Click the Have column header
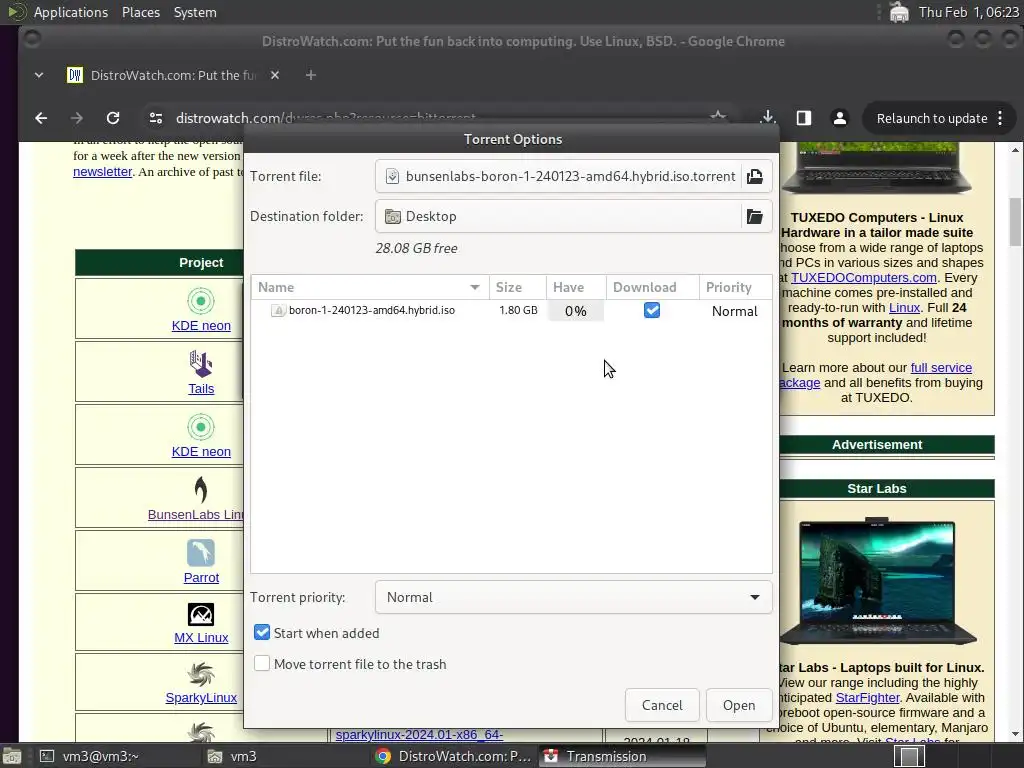This screenshot has height=768, width=1024. (x=576, y=287)
